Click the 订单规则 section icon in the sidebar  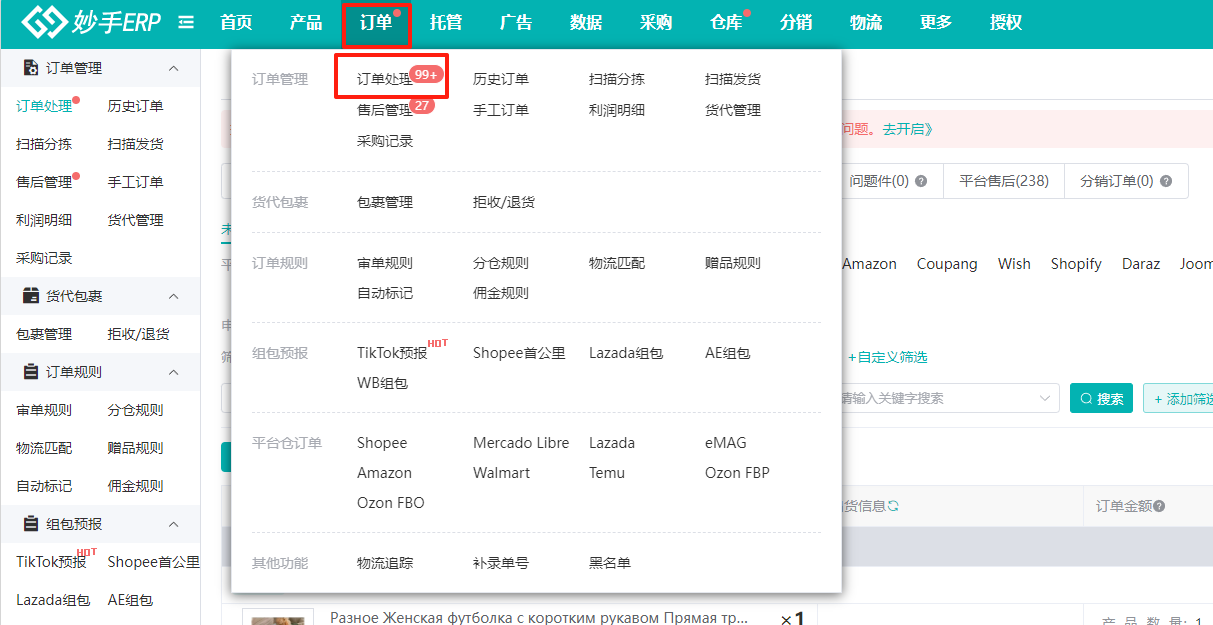point(30,372)
